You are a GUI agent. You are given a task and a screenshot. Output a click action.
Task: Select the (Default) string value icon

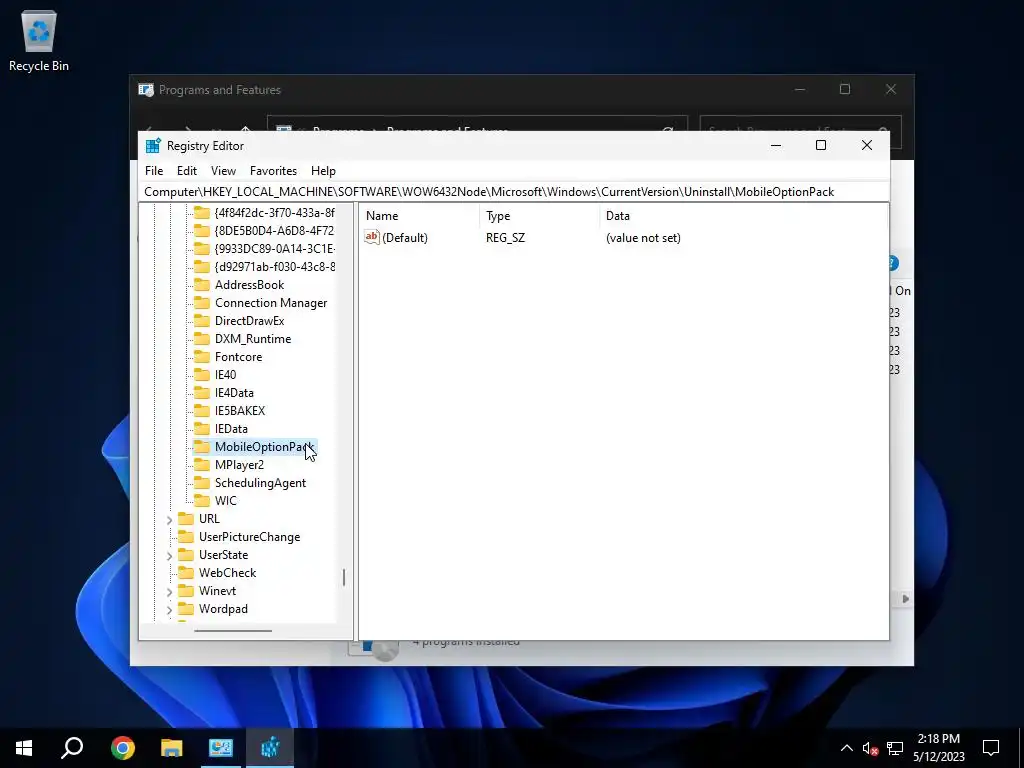(x=372, y=238)
